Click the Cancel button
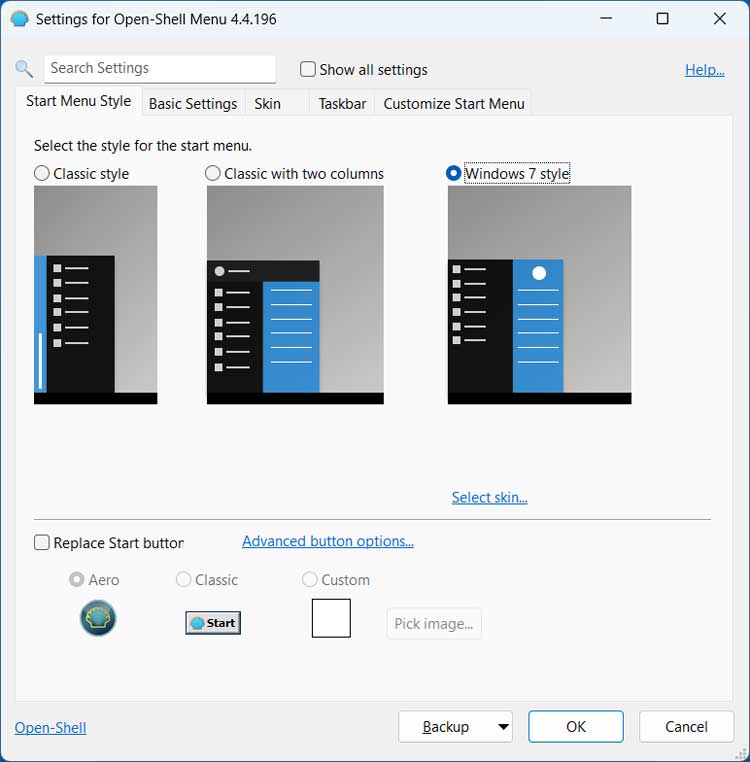Image resolution: width=750 pixels, height=762 pixels. coord(686,727)
